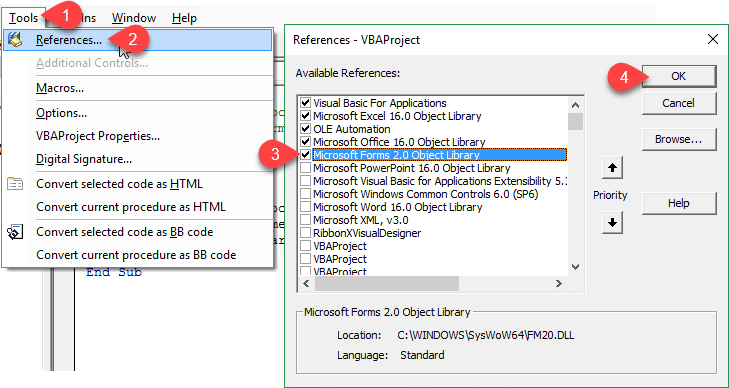This screenshot has height=388, width=729.
Task: Click list horizontal scroll right arrow
Action: 559,283
